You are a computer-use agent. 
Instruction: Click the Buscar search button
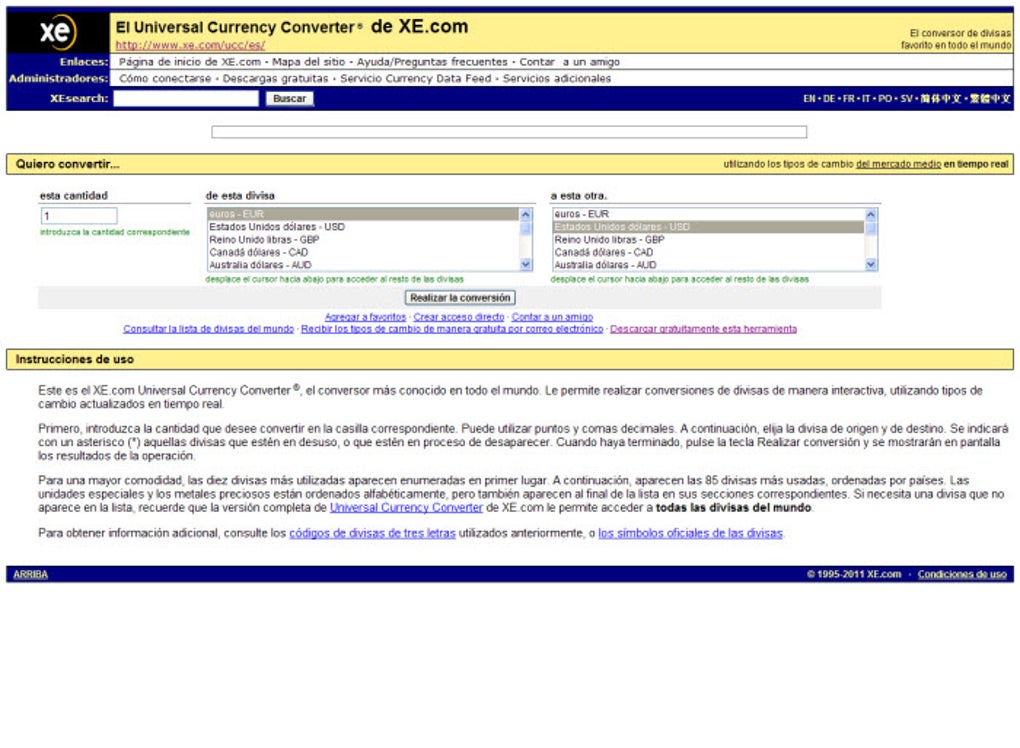point(290,98)
